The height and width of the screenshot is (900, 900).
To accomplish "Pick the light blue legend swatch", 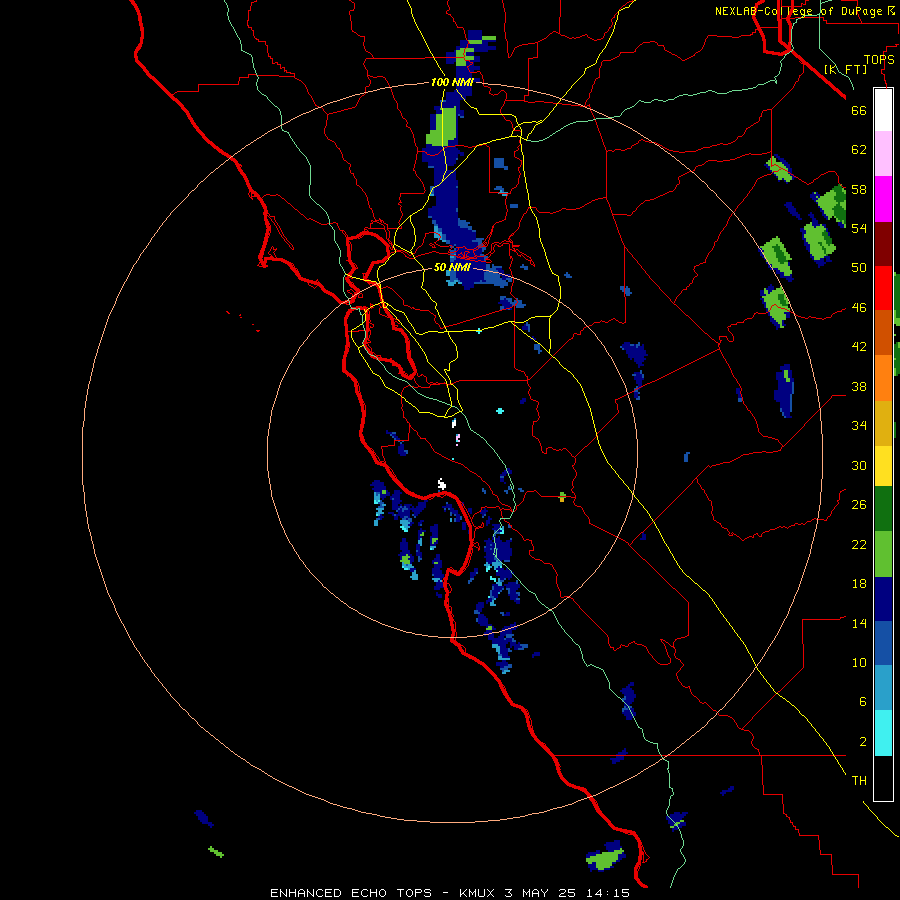I will click(x=883, y=688).
